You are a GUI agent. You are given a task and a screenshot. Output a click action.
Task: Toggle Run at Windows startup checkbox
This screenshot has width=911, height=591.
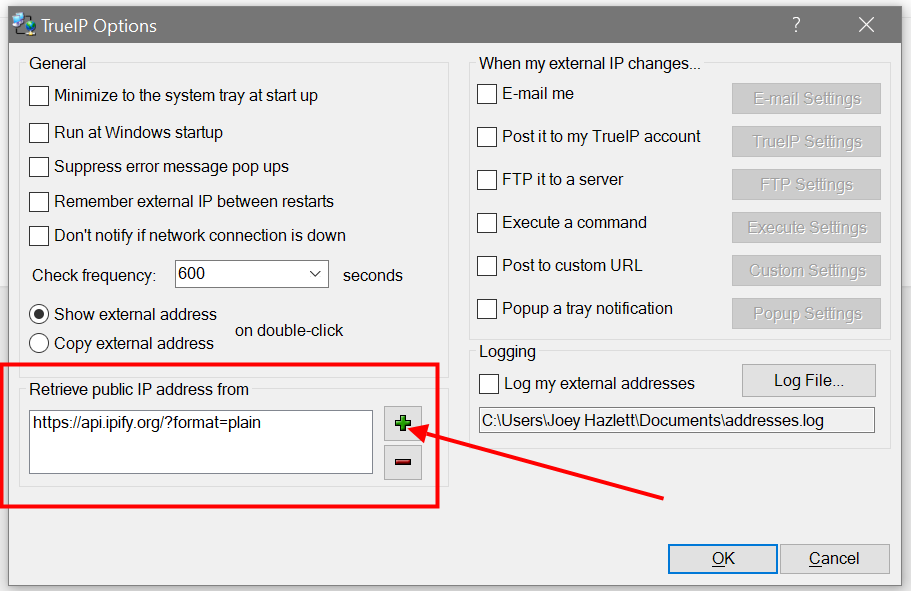click(x=39, y=132)
